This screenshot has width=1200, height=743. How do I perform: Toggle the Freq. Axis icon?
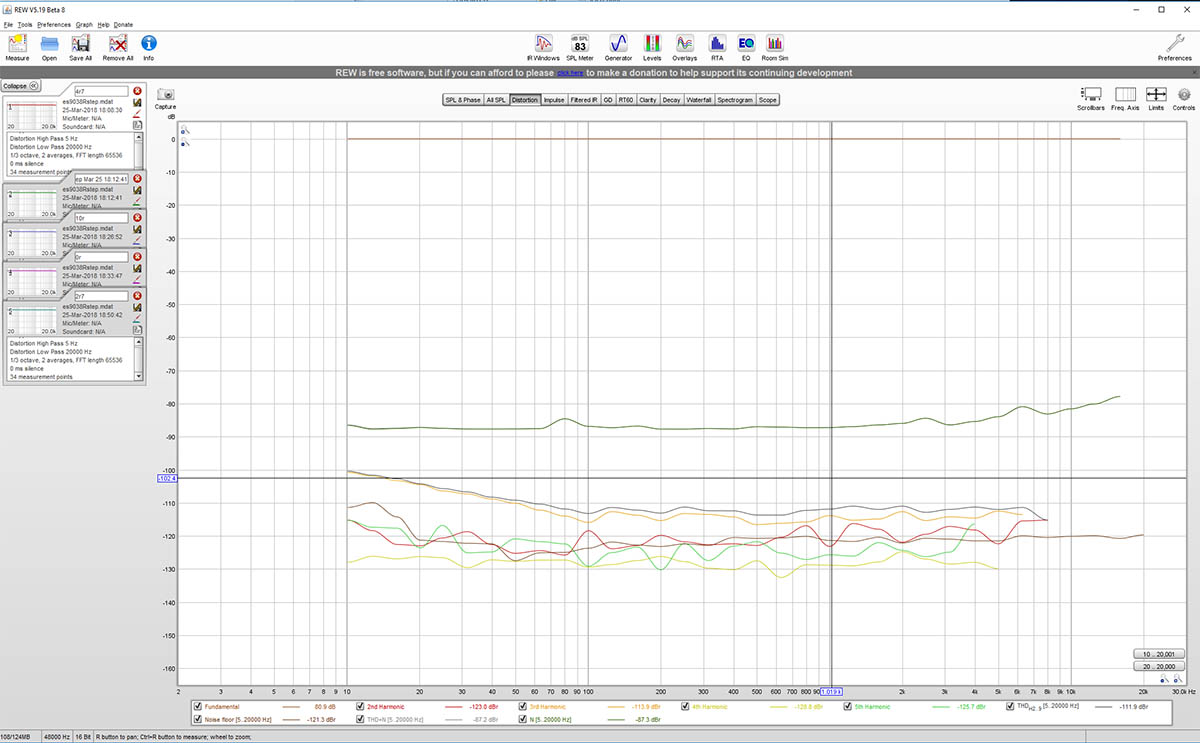(x=1124, y=95)
